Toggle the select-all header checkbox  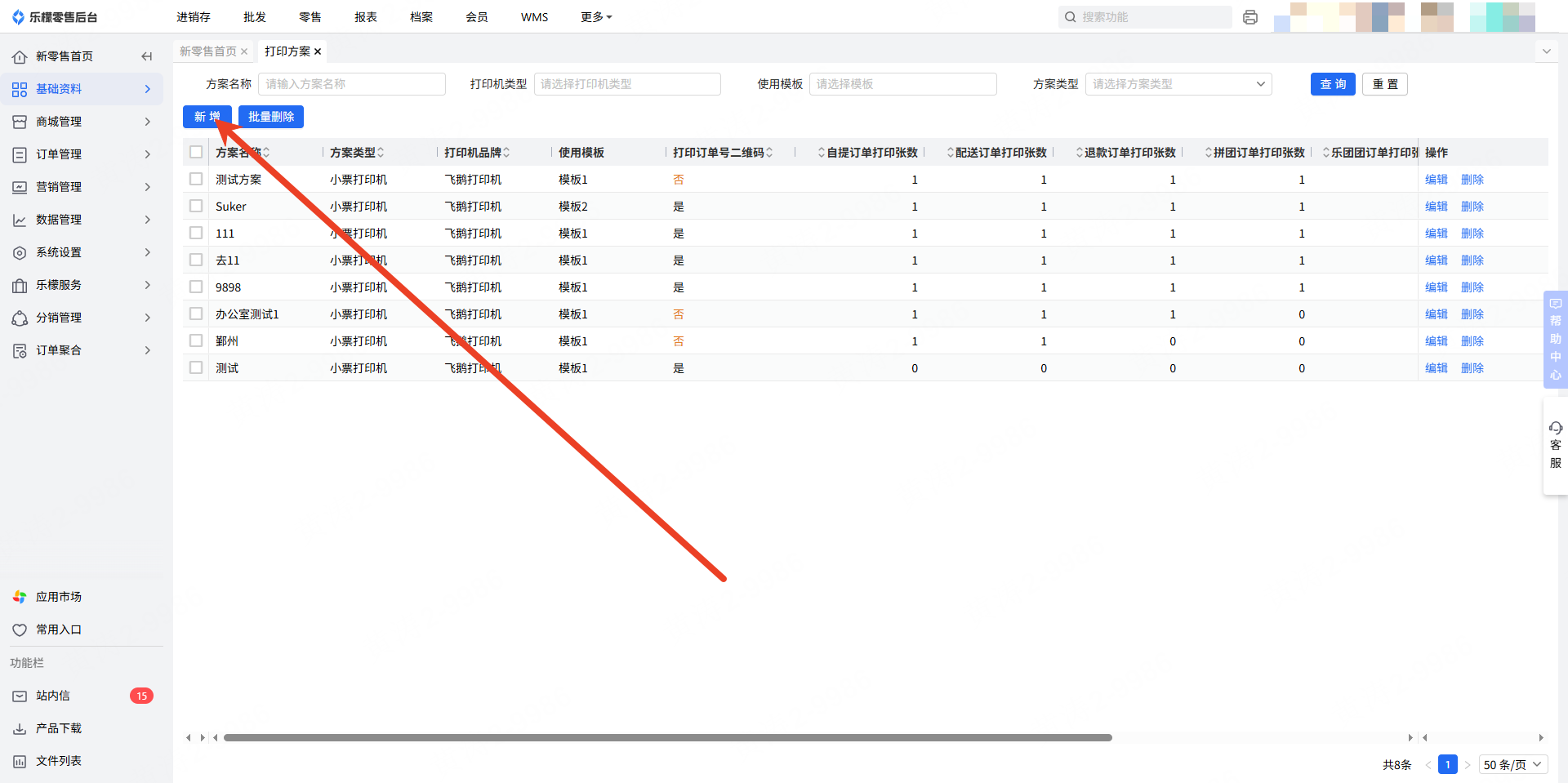(x=196, y=152)
